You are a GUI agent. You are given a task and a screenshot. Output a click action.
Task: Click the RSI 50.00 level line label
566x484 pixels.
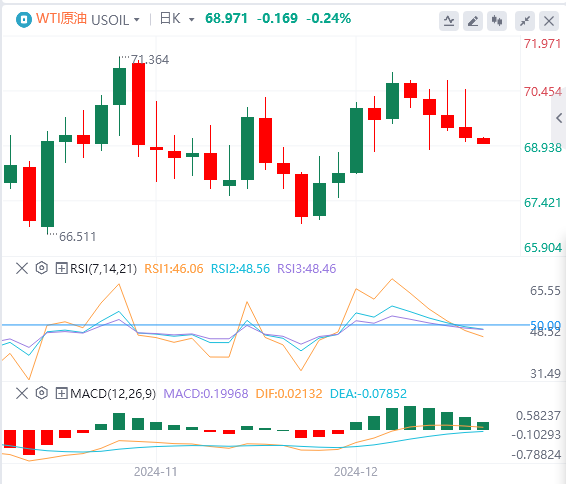point(545,325)
